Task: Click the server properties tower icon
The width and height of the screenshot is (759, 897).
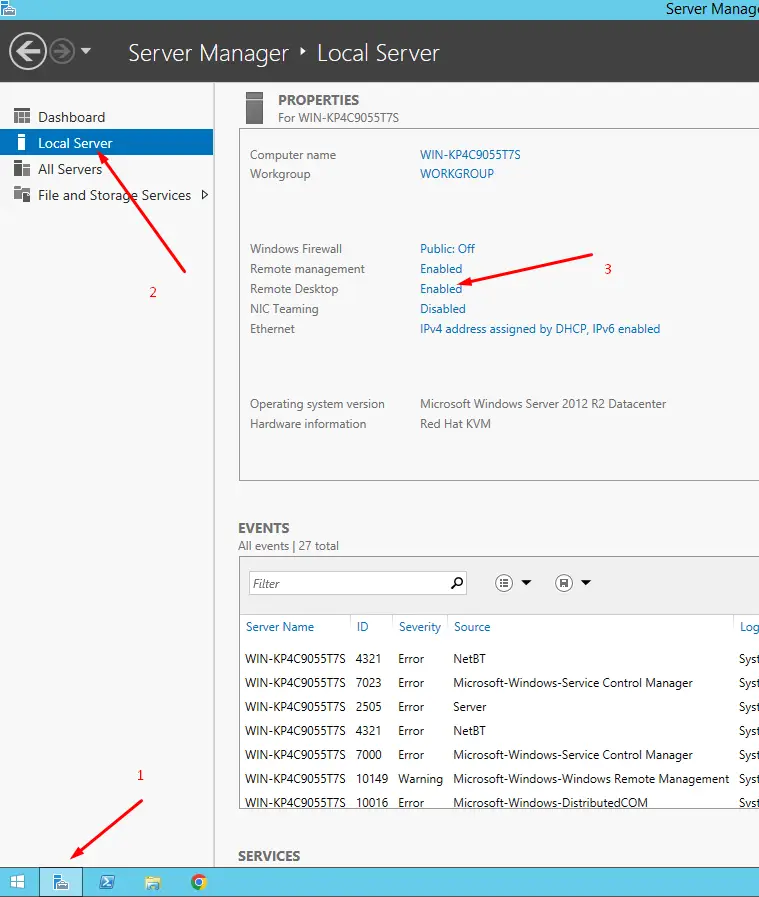Action: 254,108
